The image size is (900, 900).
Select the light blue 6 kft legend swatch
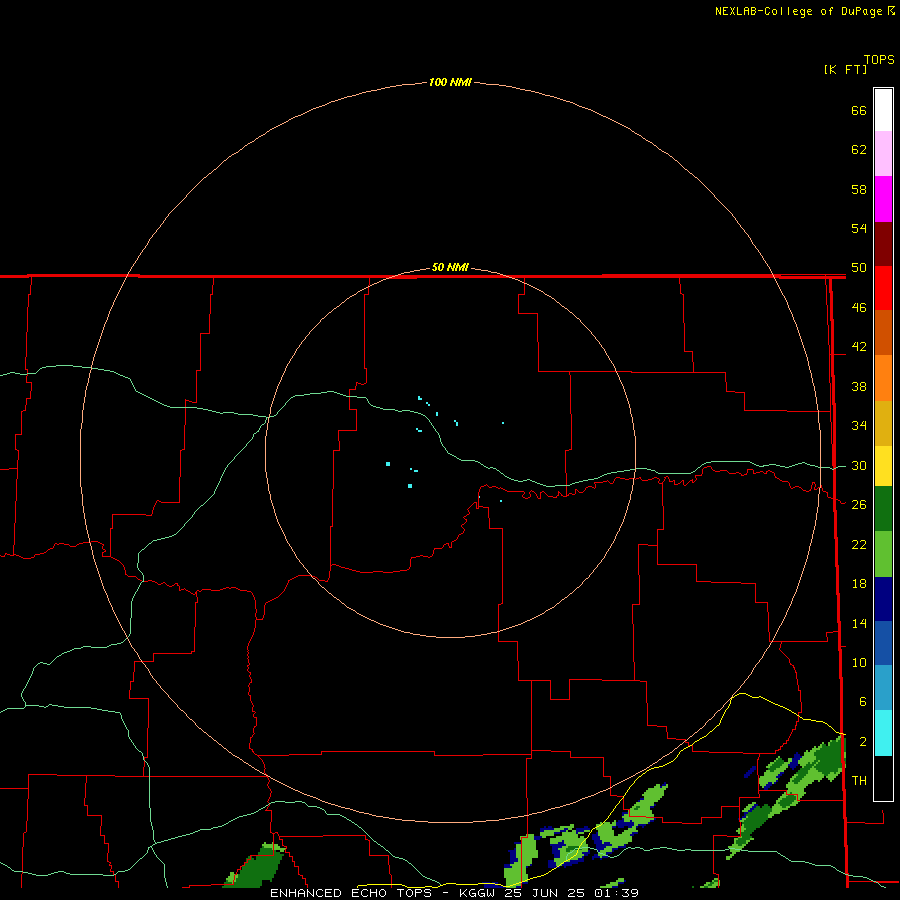point(883,688)
